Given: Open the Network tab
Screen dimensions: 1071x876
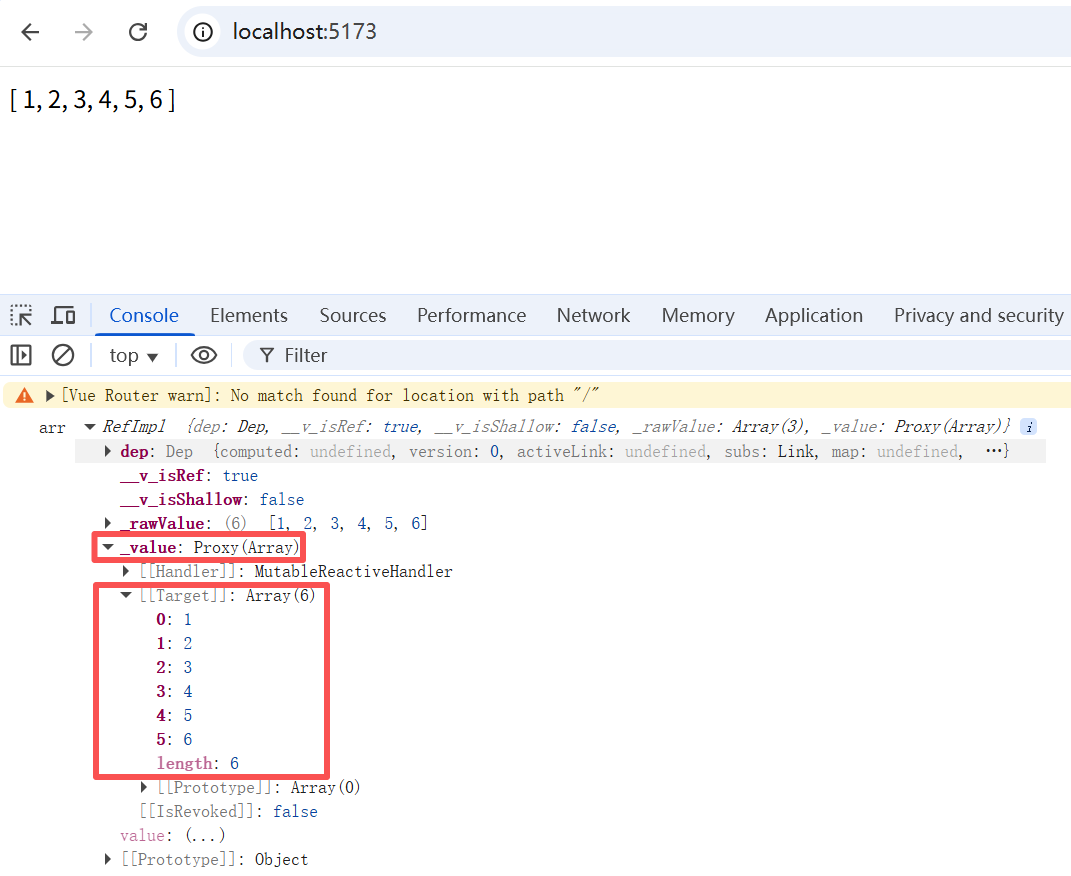Looking at the screenshot, I should [593, 315].
